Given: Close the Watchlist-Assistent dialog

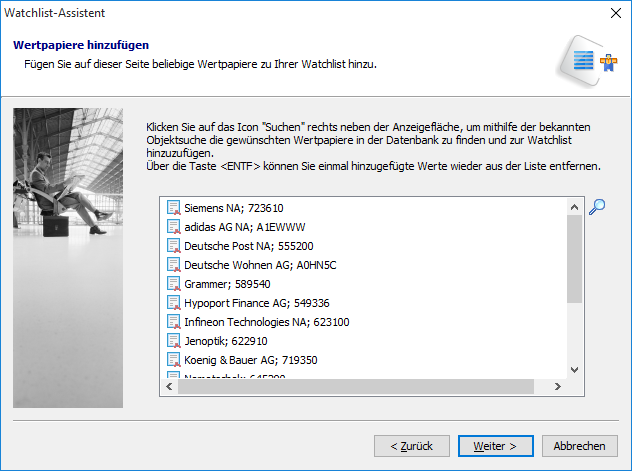Looking at the screenshot, I should (612, 13).
